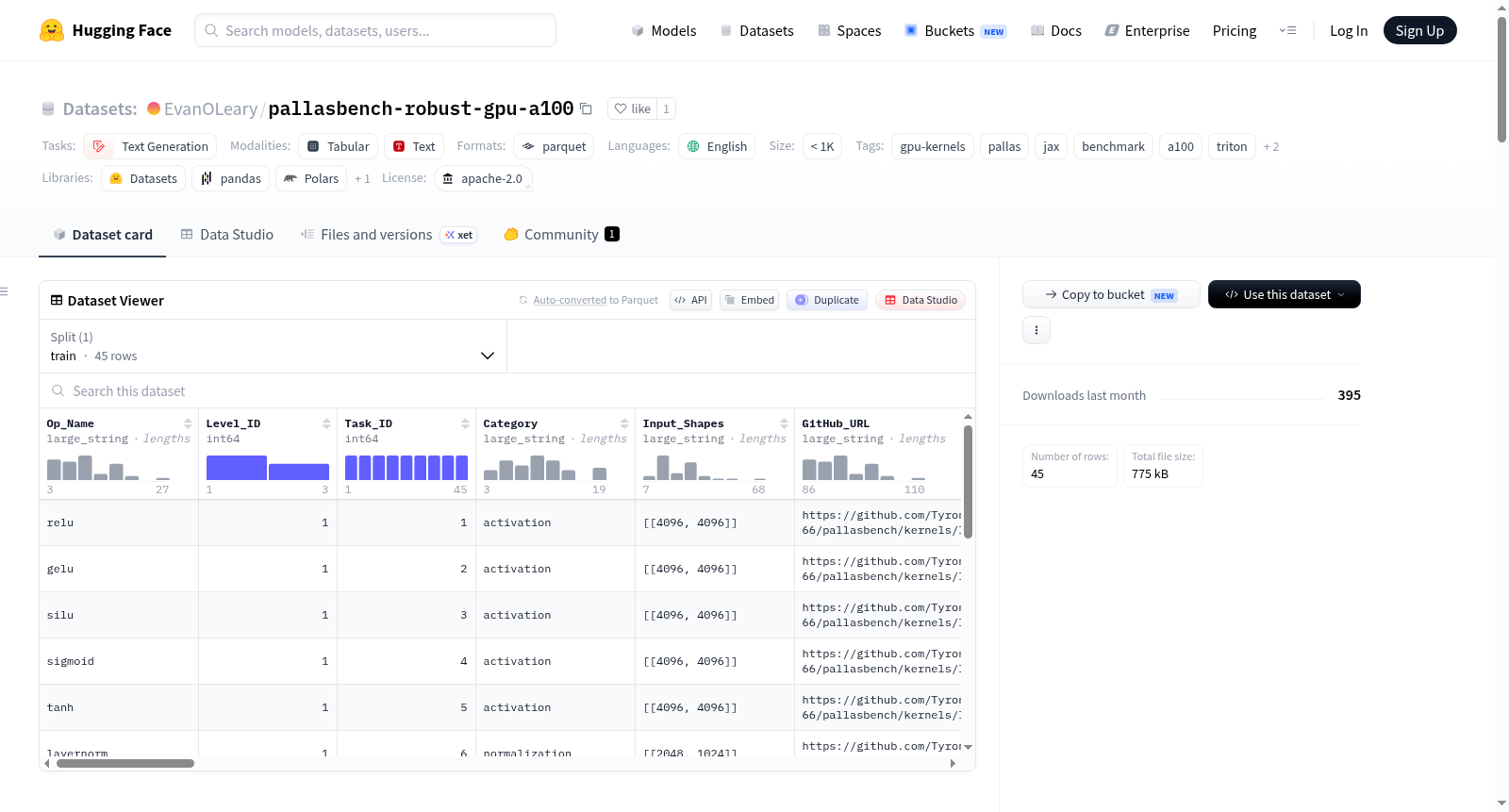The image size is (1509, 812).
Task: Expand the +1 more libraries
Action: [362, 178]
